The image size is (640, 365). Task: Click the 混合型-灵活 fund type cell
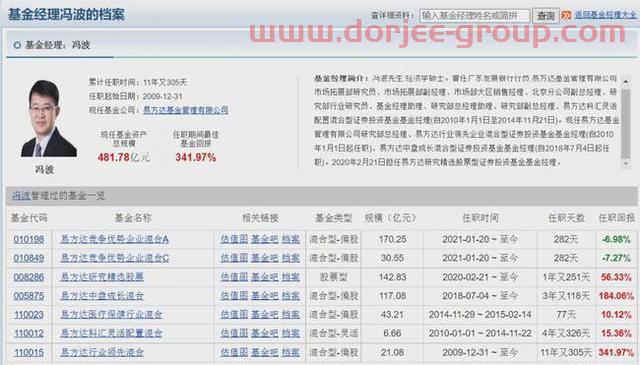click(333, 333)
